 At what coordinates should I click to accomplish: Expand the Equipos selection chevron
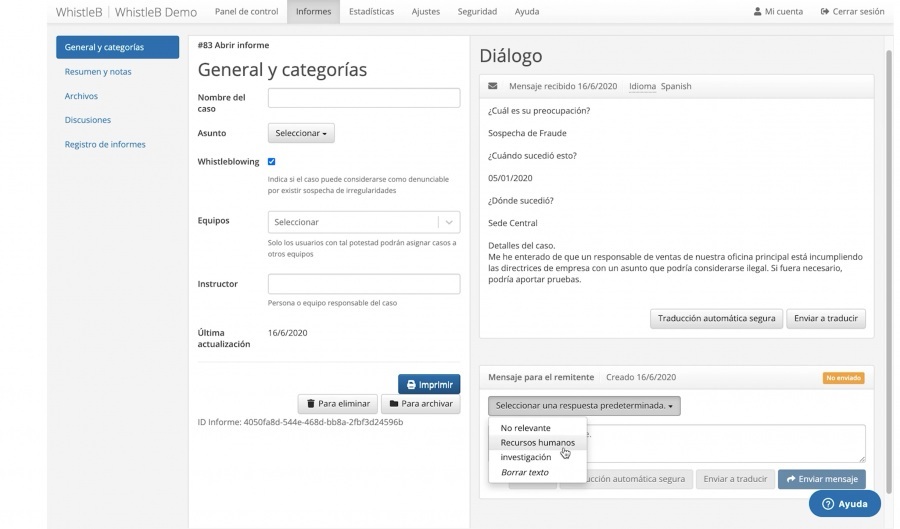click(x=449, y=222)
